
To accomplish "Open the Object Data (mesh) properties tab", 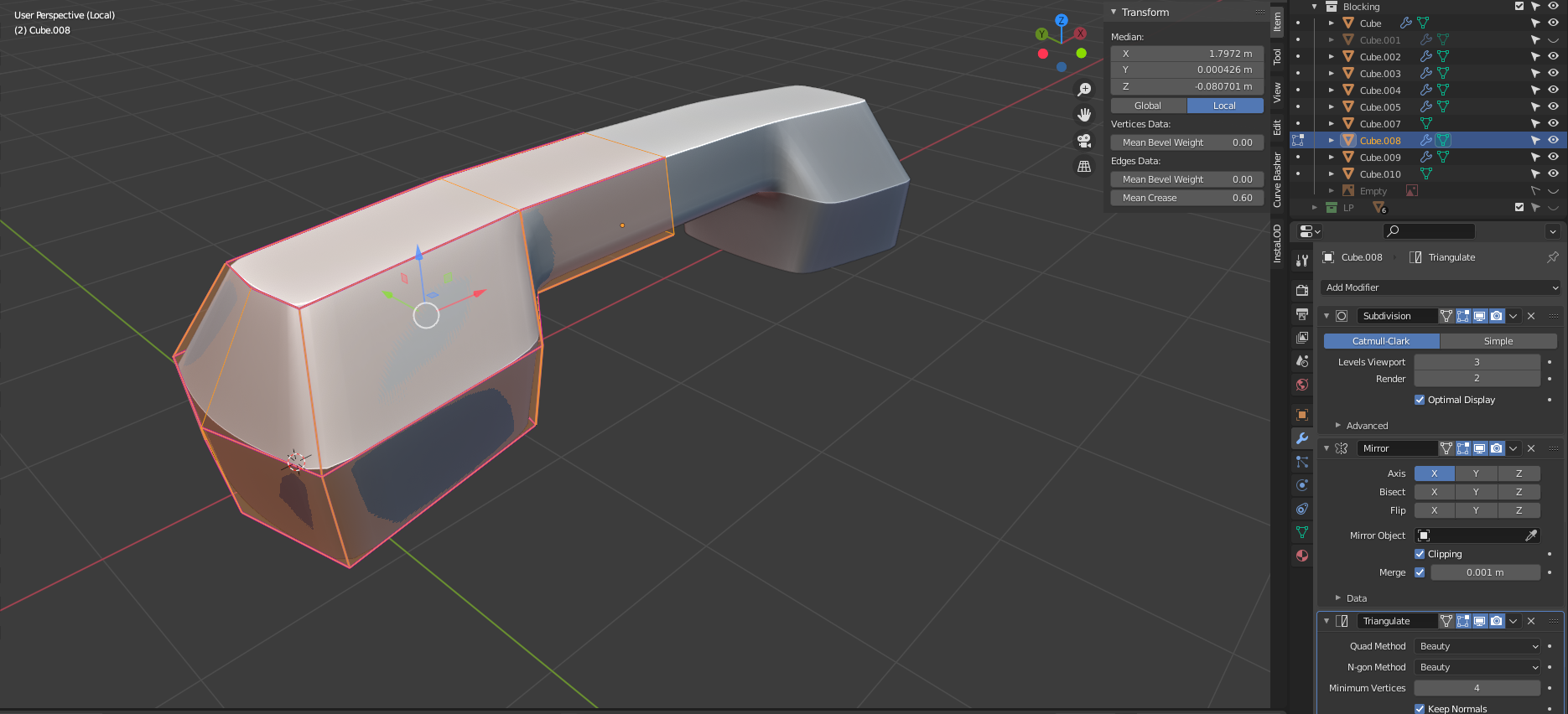I will pyautogui.click(x=1302, y=532).
